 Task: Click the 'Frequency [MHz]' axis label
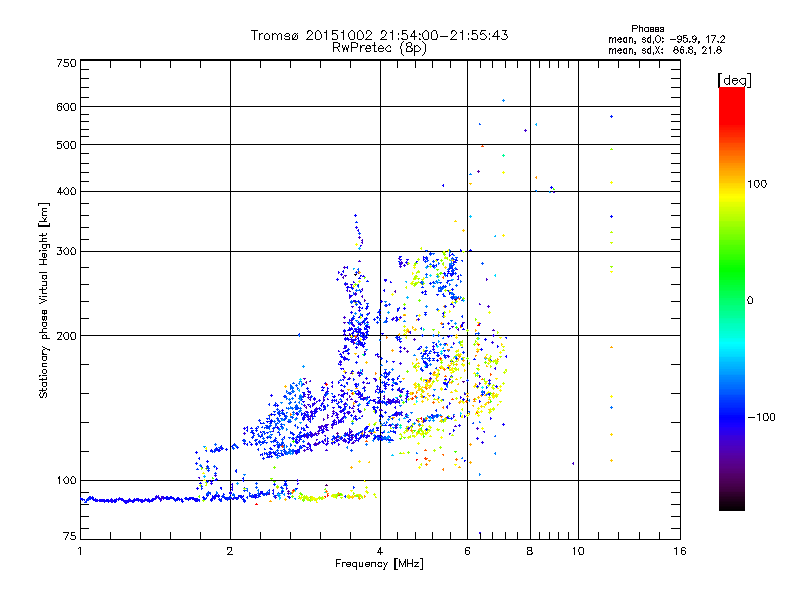coord(379,564)
